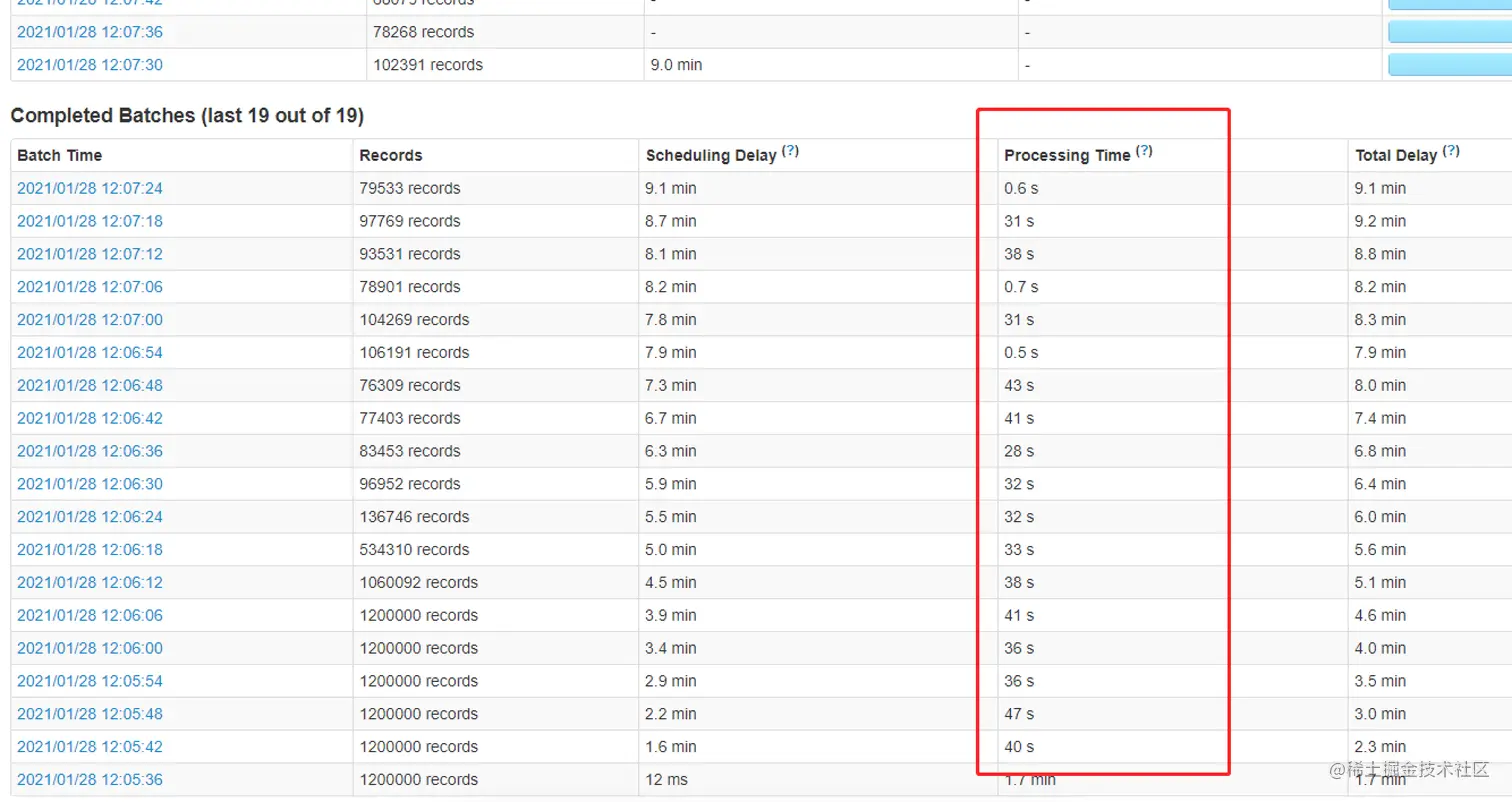Select the "534310 records" cell
The height and width of the screenshot is (802, 1512).
(414, 550)
